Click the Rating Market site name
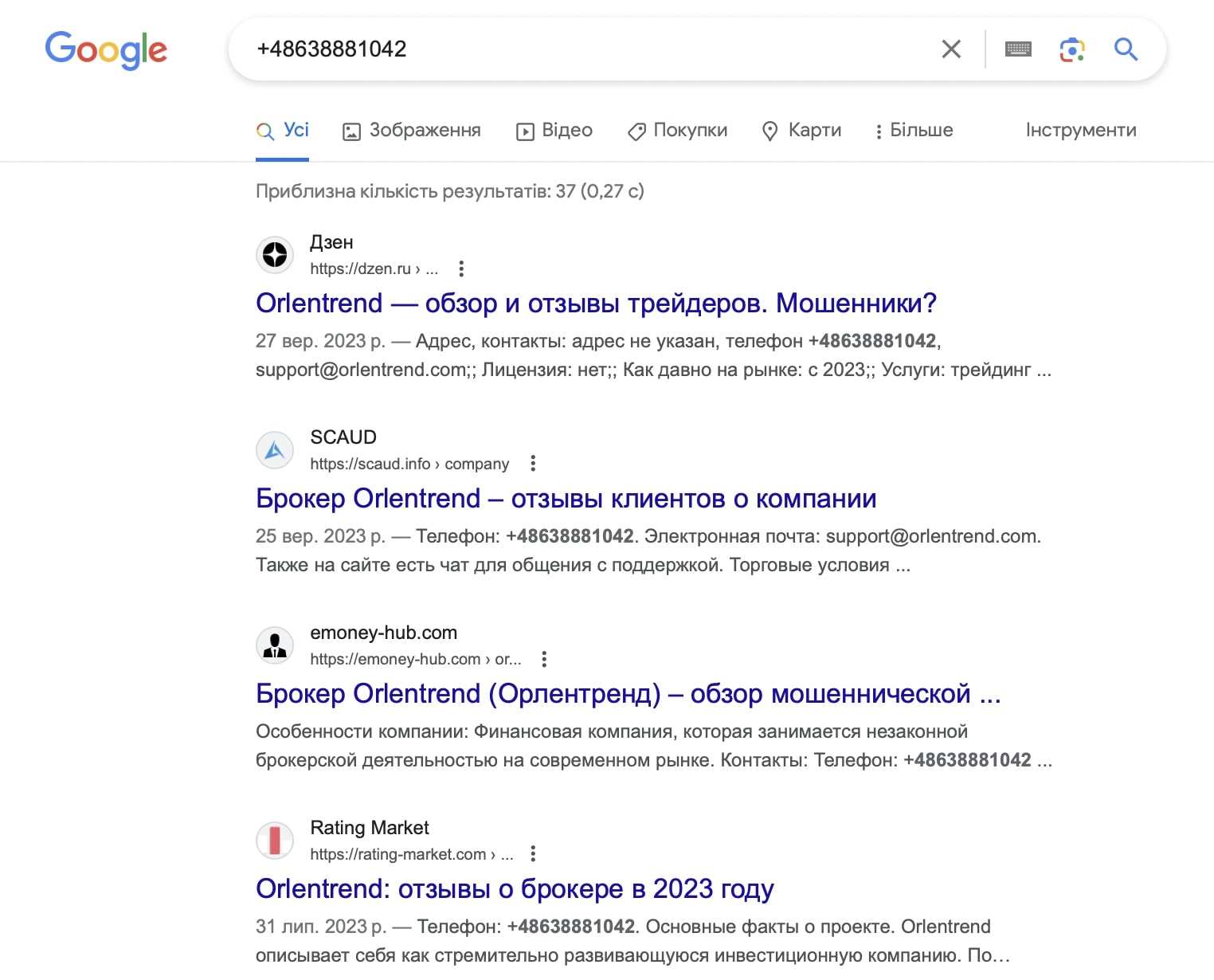The image size is (1214, 980). (x=370, y=828)
